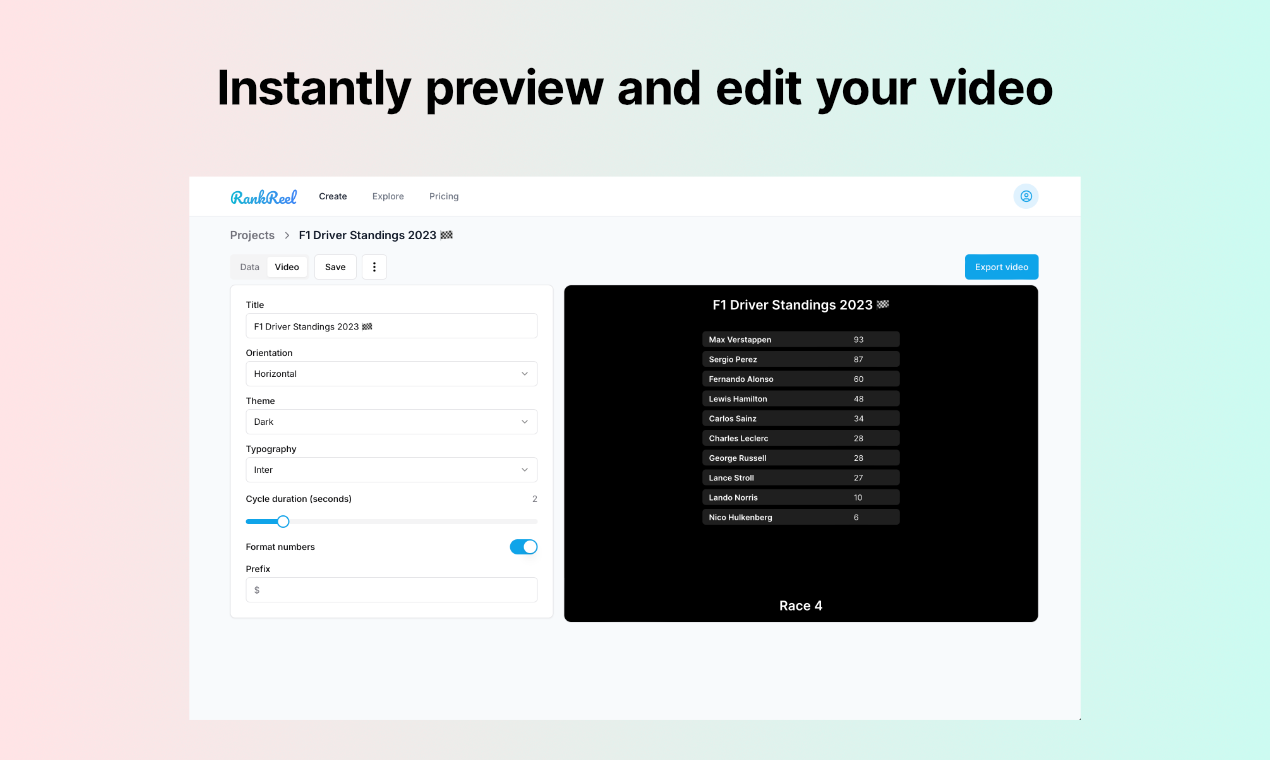Click the RankReel logo
Screen dimensions: 1270x760
(264, 197)
